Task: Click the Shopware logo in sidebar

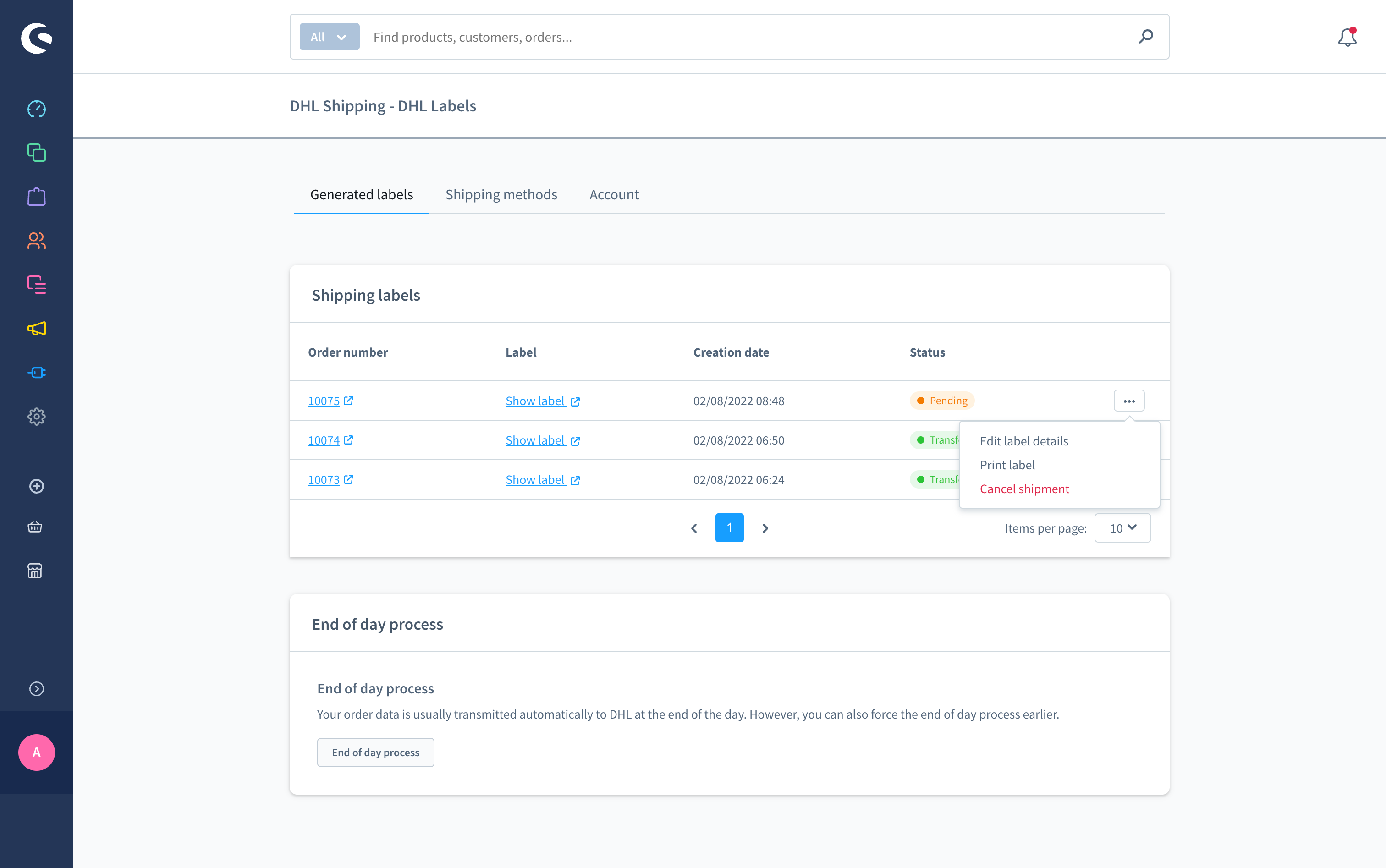Action: point(37,38)
